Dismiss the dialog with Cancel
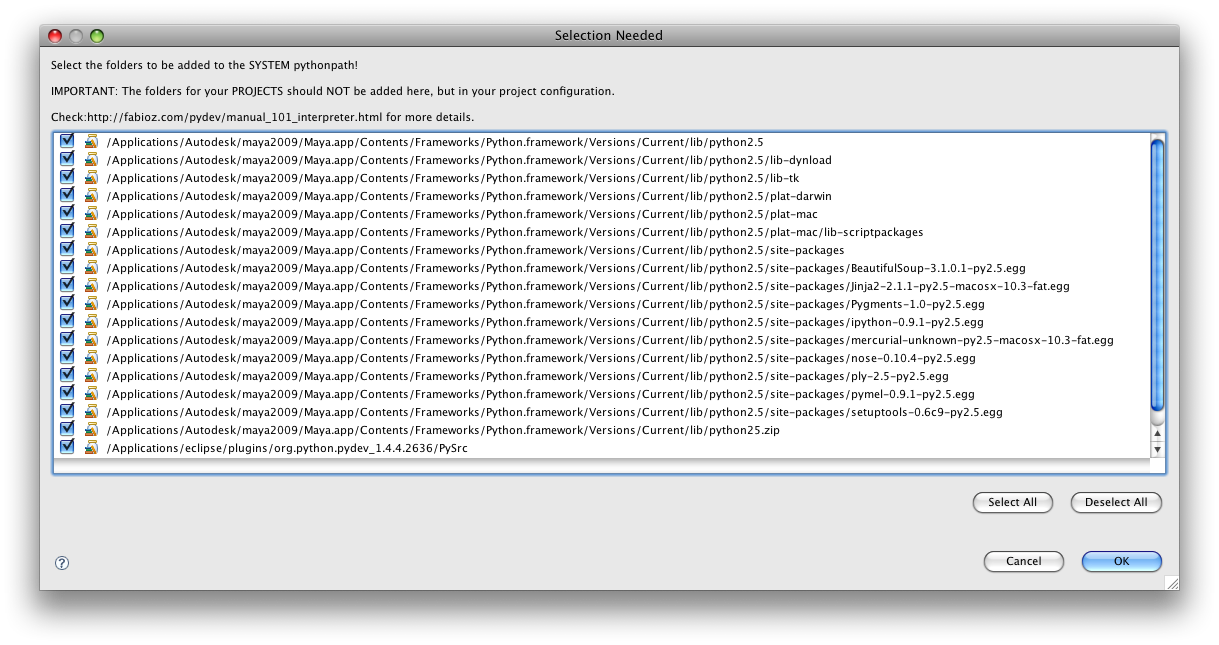Image resolution: width=1219 pixels, height=645 pixels. coord(1023,561)
